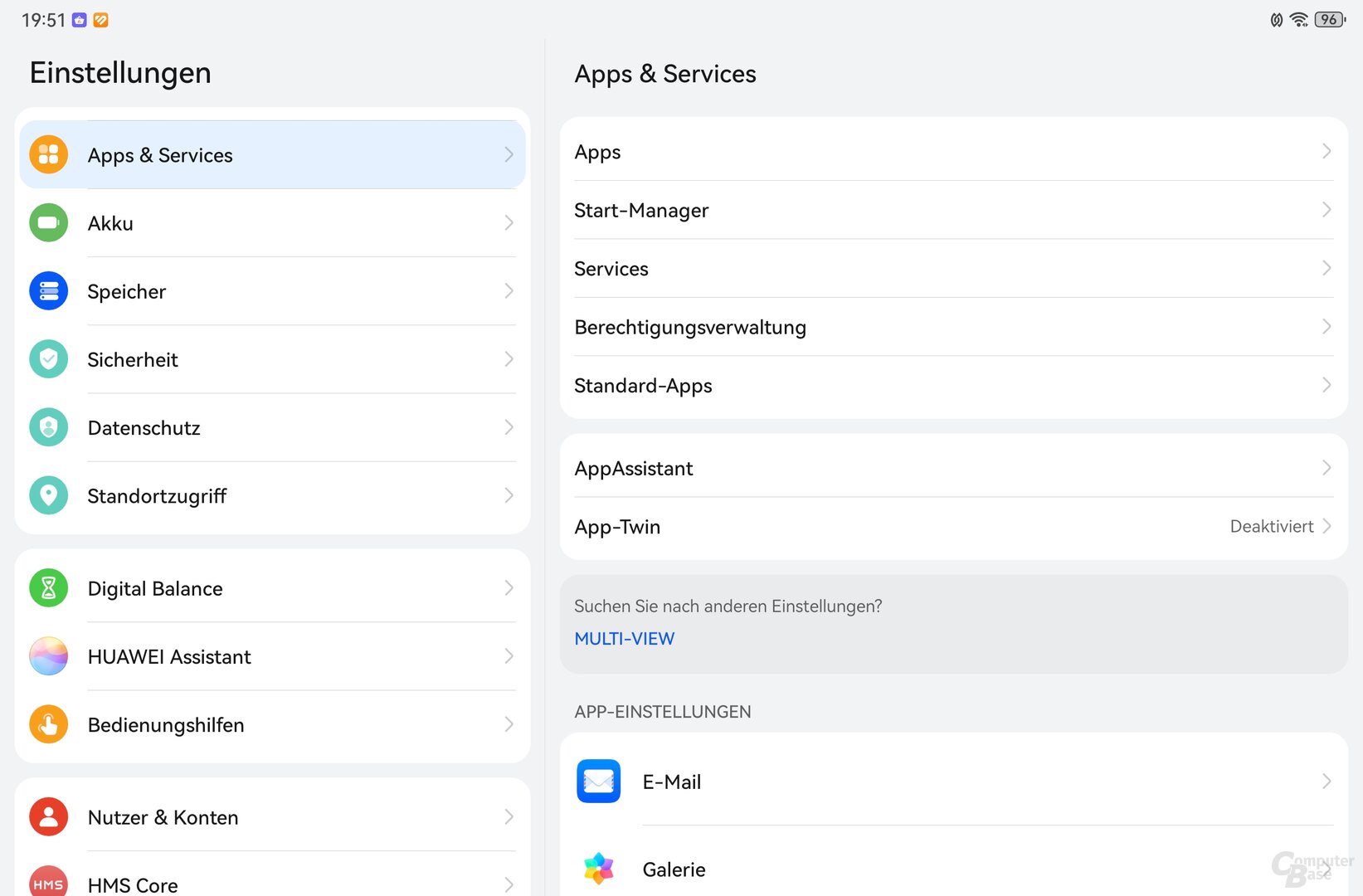Open the Berechtigungsverwaltung option

click(954, 327)
